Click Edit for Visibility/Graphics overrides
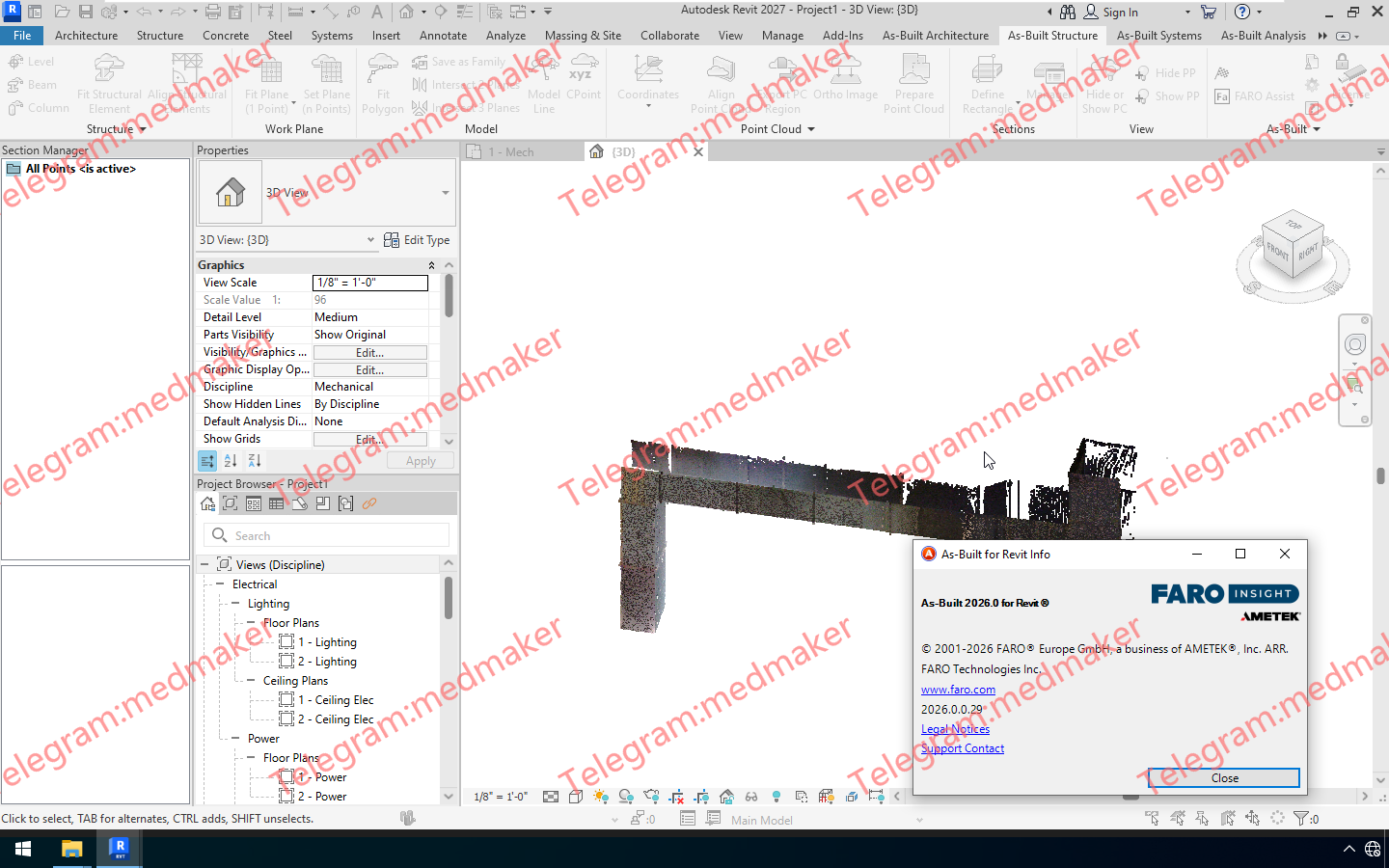Viewport: 1389px width, 868px height. pos(370,353)
